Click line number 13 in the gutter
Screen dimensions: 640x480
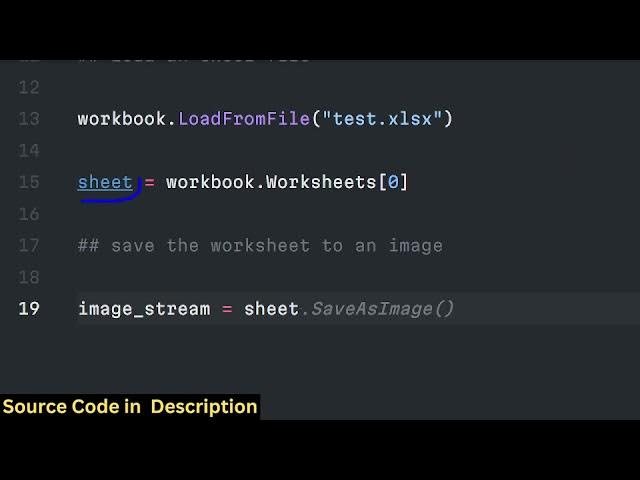pos(28,119)
